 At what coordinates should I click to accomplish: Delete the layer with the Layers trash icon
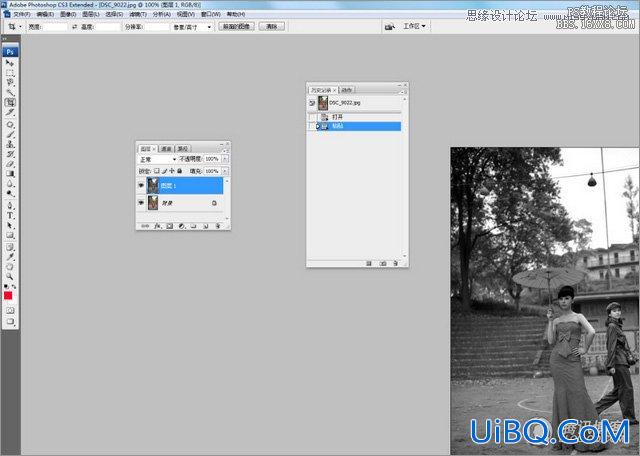point(218,226)
